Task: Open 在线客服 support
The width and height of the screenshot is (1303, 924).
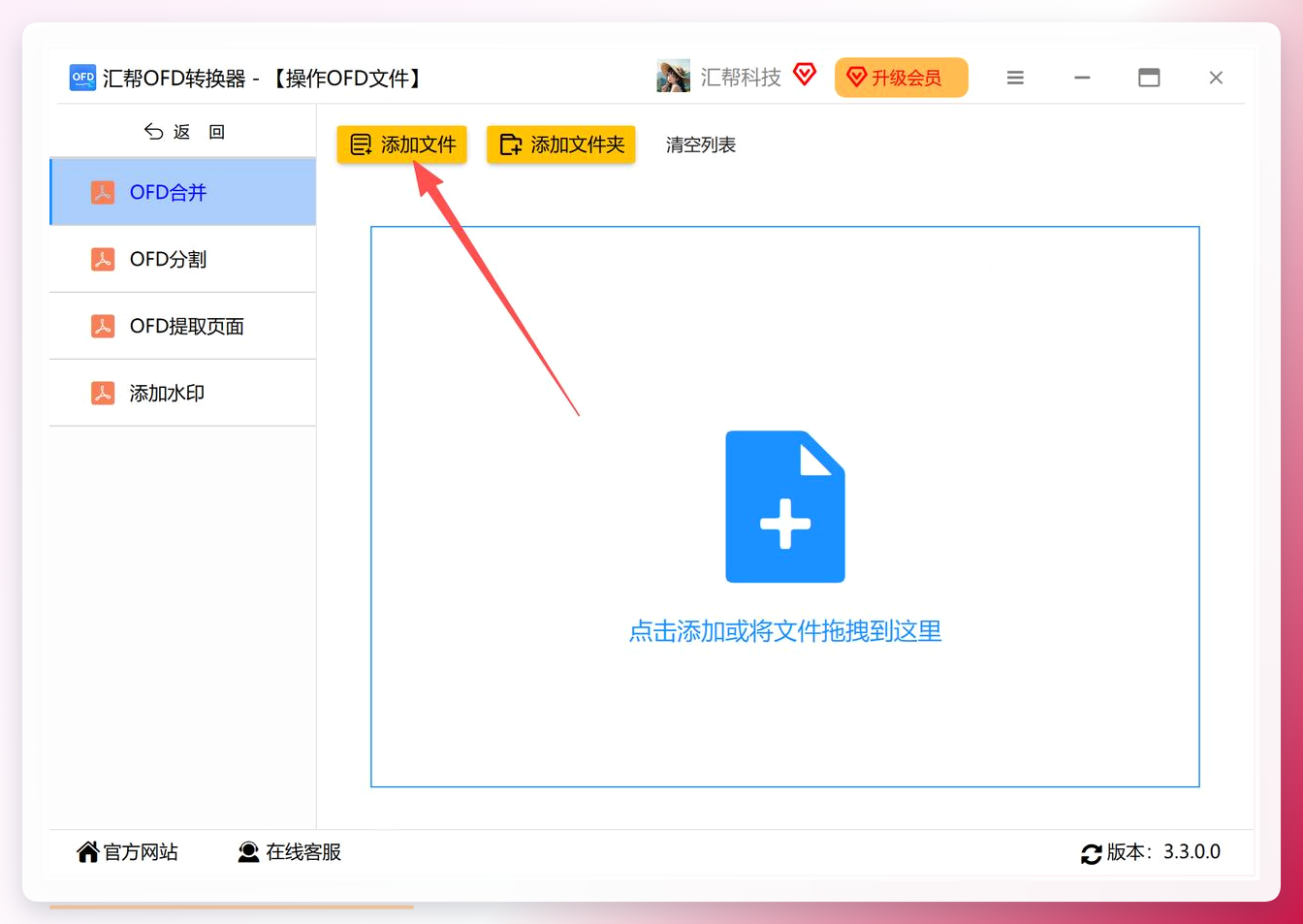Action: 290,852
